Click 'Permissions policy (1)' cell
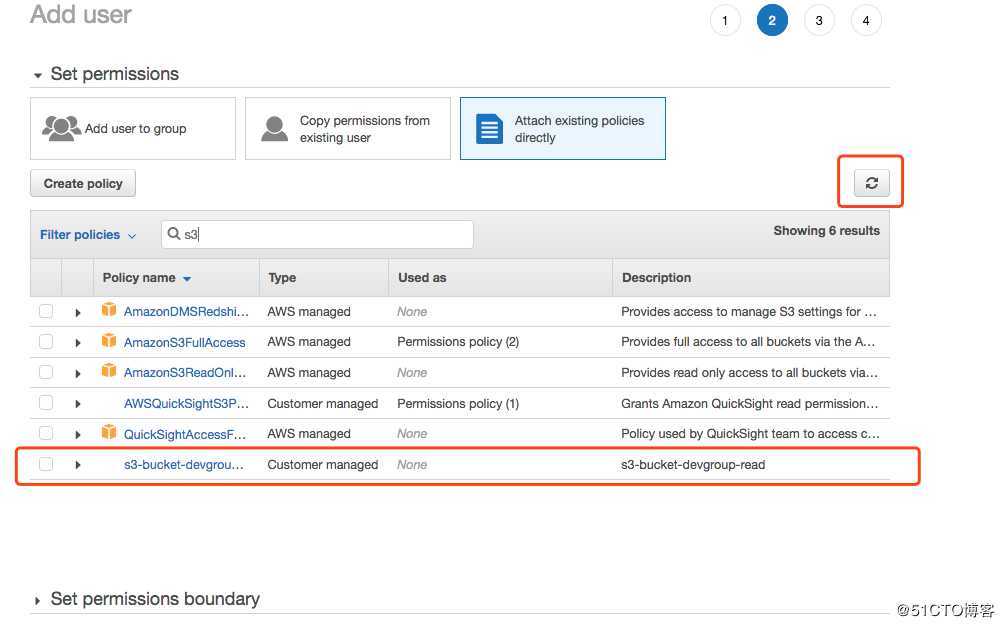This screenshot has height=627, width=1004. click(458, 403)
